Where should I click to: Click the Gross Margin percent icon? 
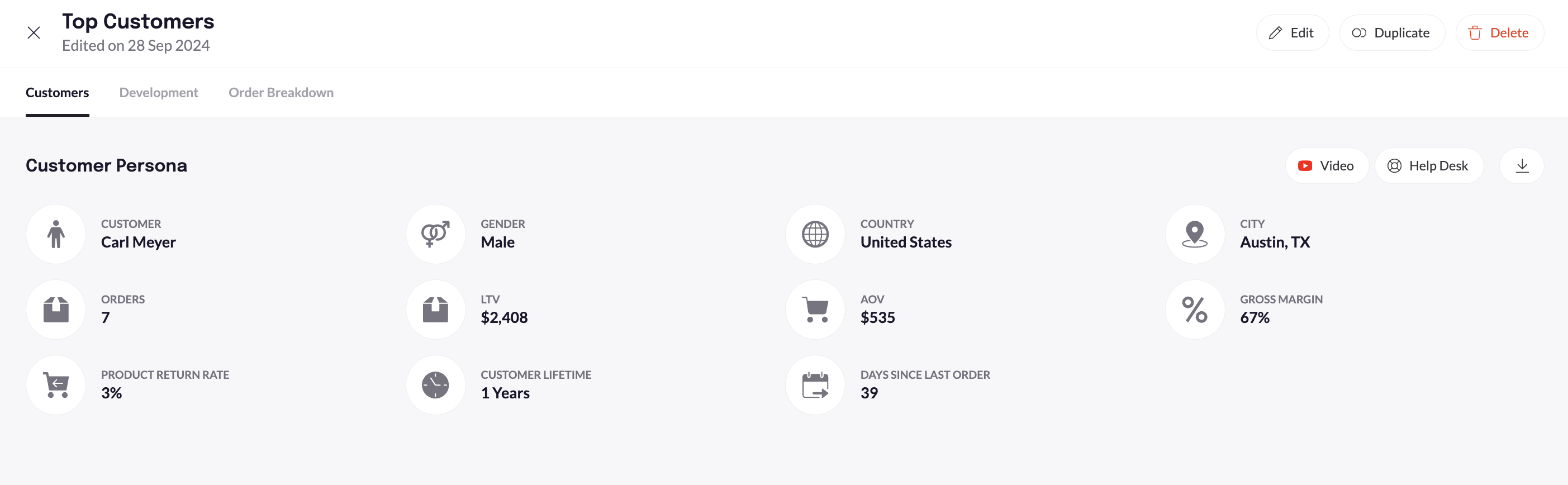tap(1195, 310)
